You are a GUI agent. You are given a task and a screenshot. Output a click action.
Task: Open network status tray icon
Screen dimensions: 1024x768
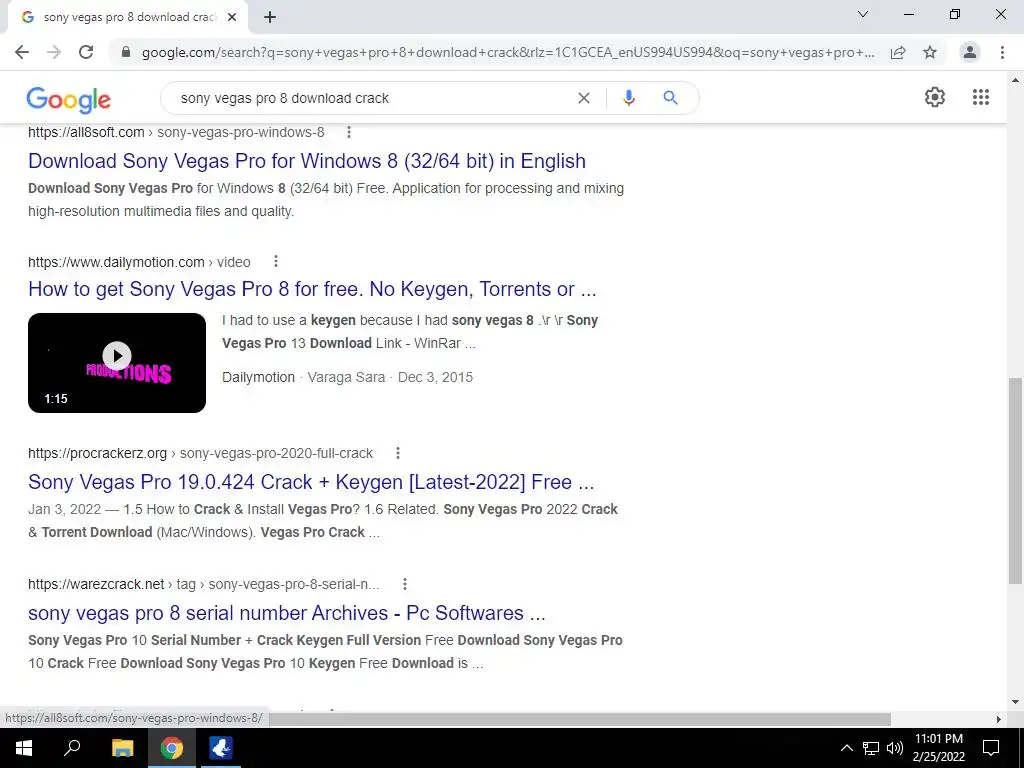coord(871,748)
